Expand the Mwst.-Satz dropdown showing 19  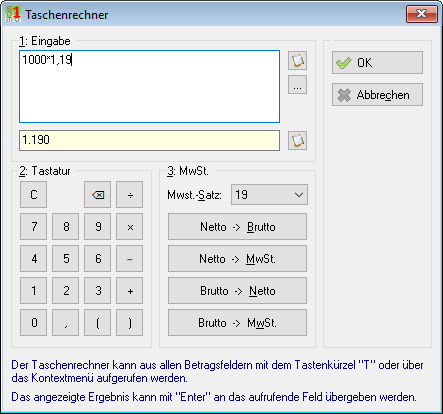pos(269,195)
